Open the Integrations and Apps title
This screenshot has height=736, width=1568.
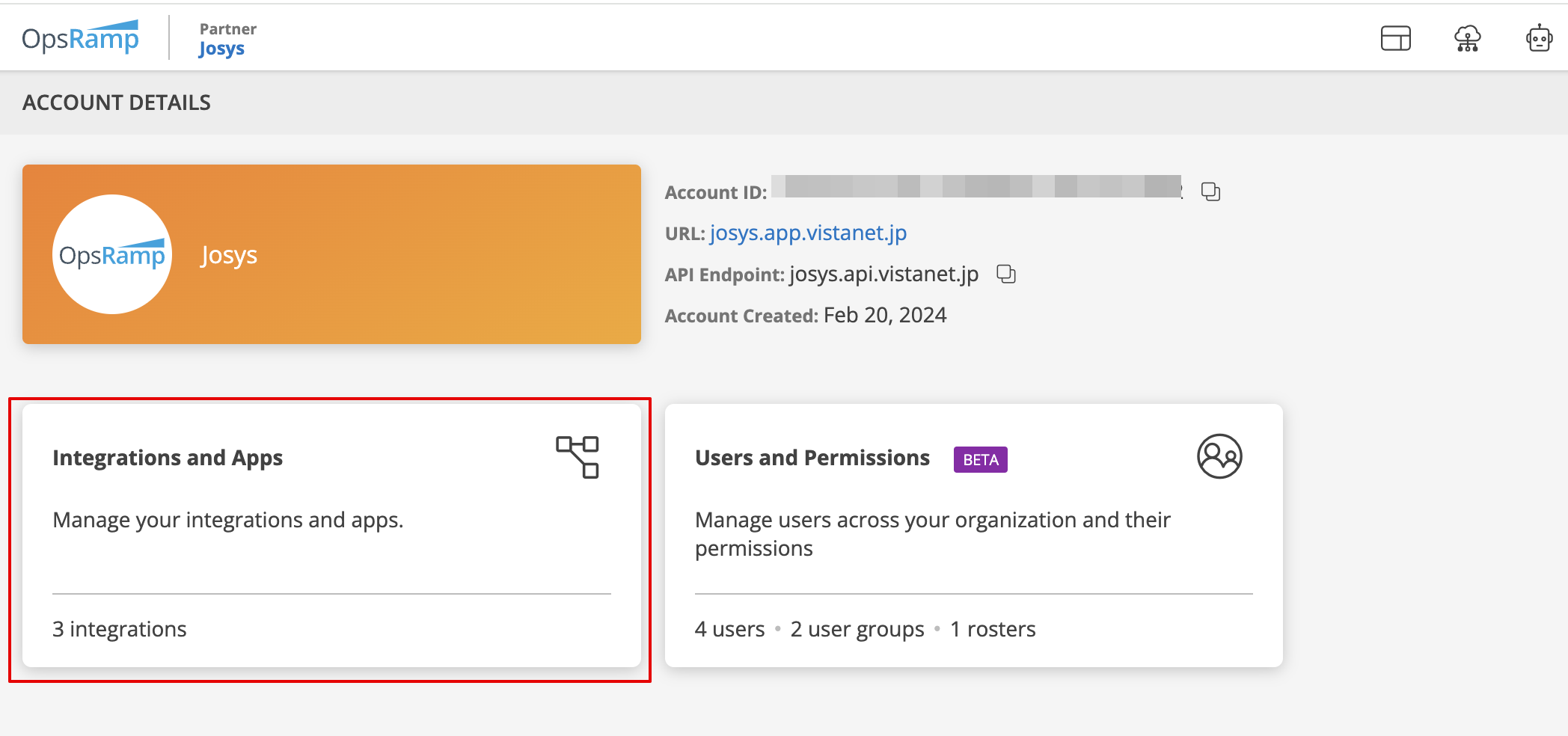click(168, 458)
